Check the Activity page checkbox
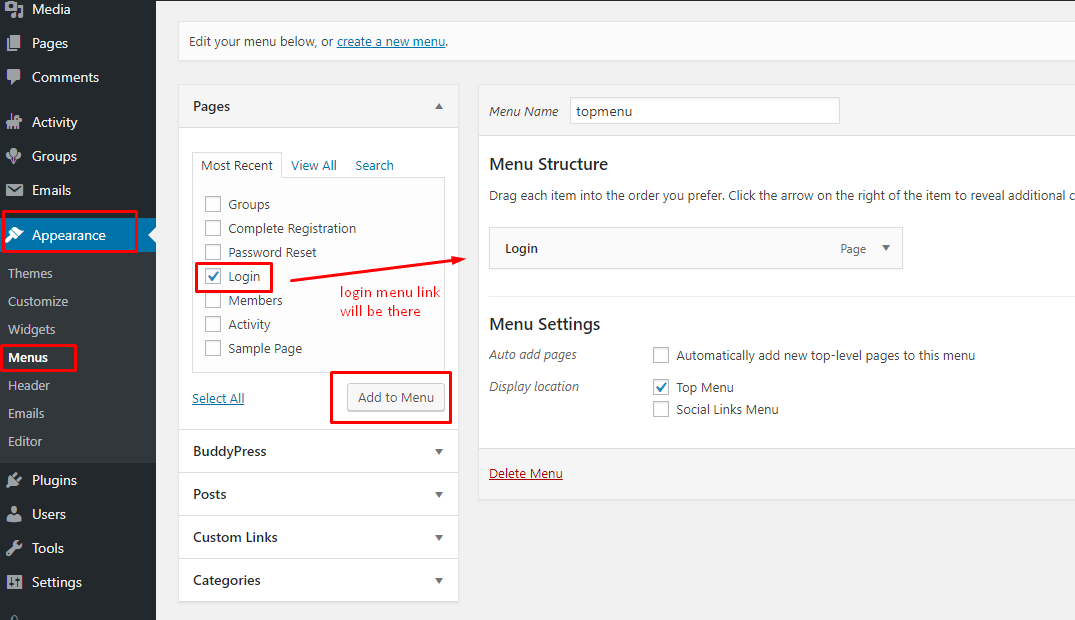 click(x=213, y=324)
